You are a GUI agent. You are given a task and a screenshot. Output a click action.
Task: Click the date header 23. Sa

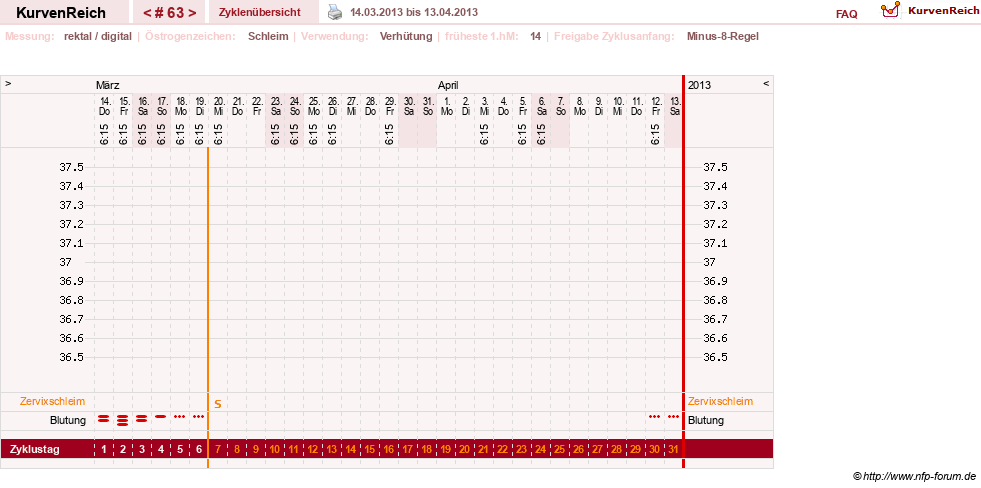tap(275, 106)
